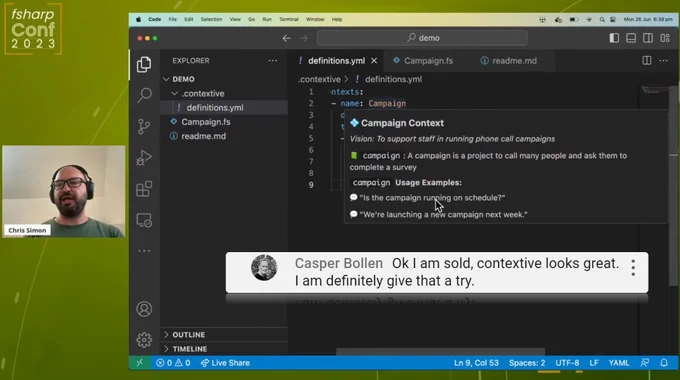Open the Source Control view

(144, 126)
